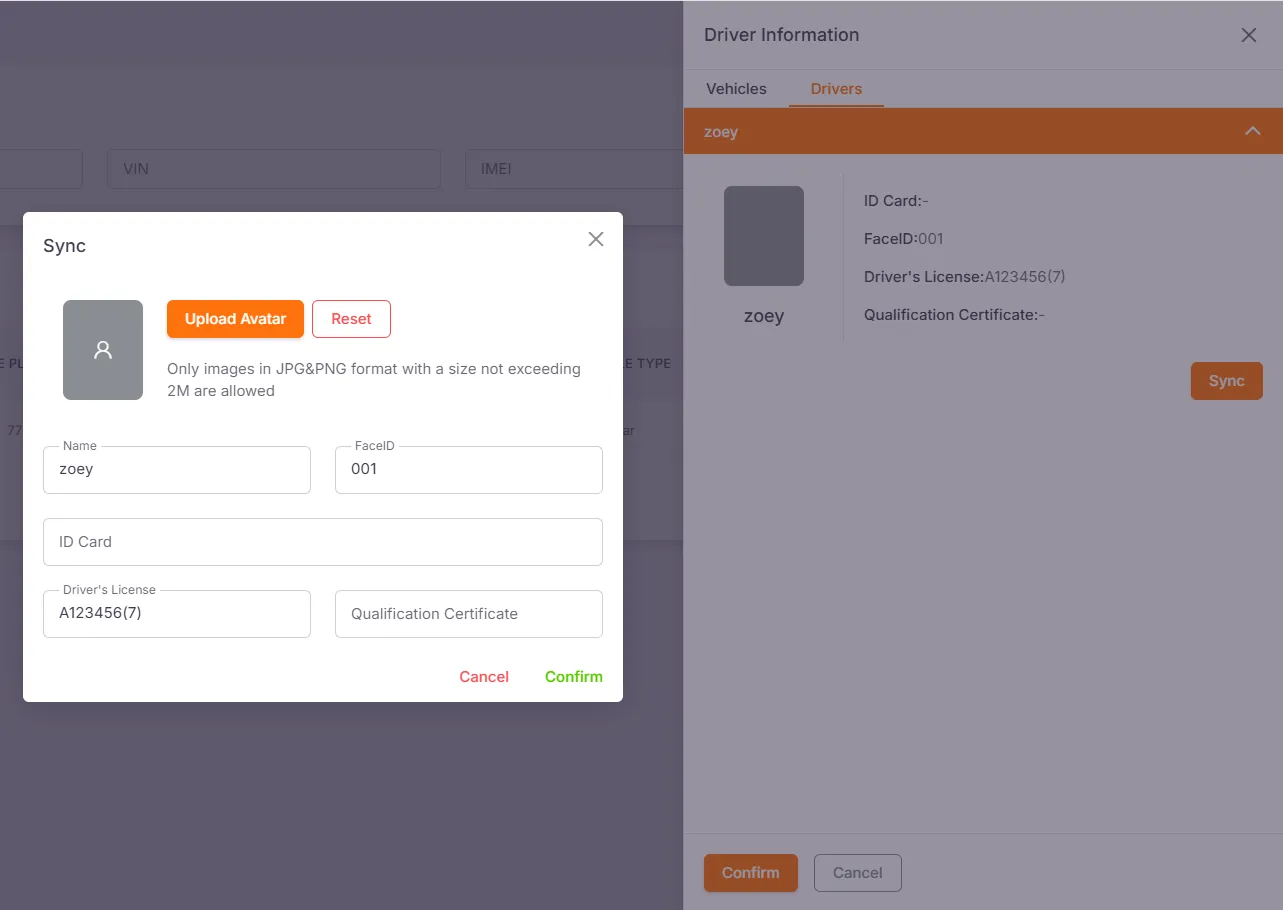Confirm the Driver Information panel

750,873
